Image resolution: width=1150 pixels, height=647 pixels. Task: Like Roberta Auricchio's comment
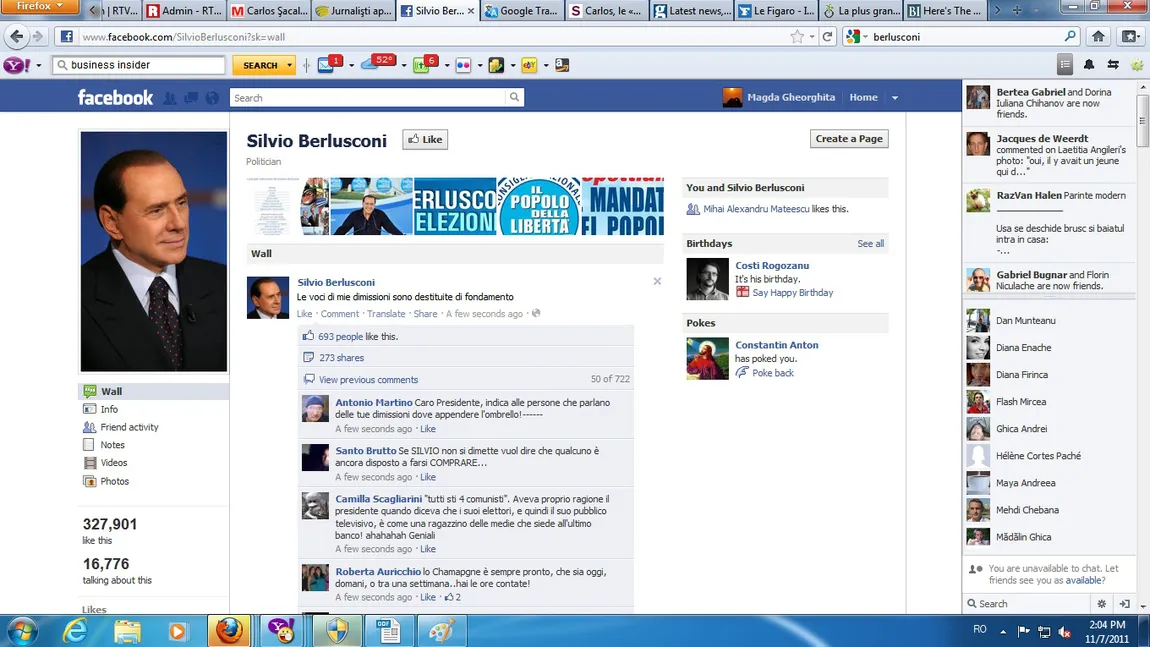pos(428,597)
